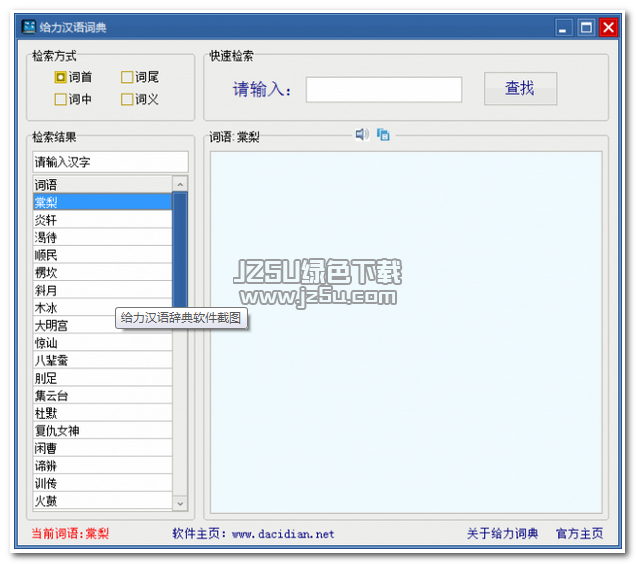Click the result list scrollbar thumb

point(180,250)
